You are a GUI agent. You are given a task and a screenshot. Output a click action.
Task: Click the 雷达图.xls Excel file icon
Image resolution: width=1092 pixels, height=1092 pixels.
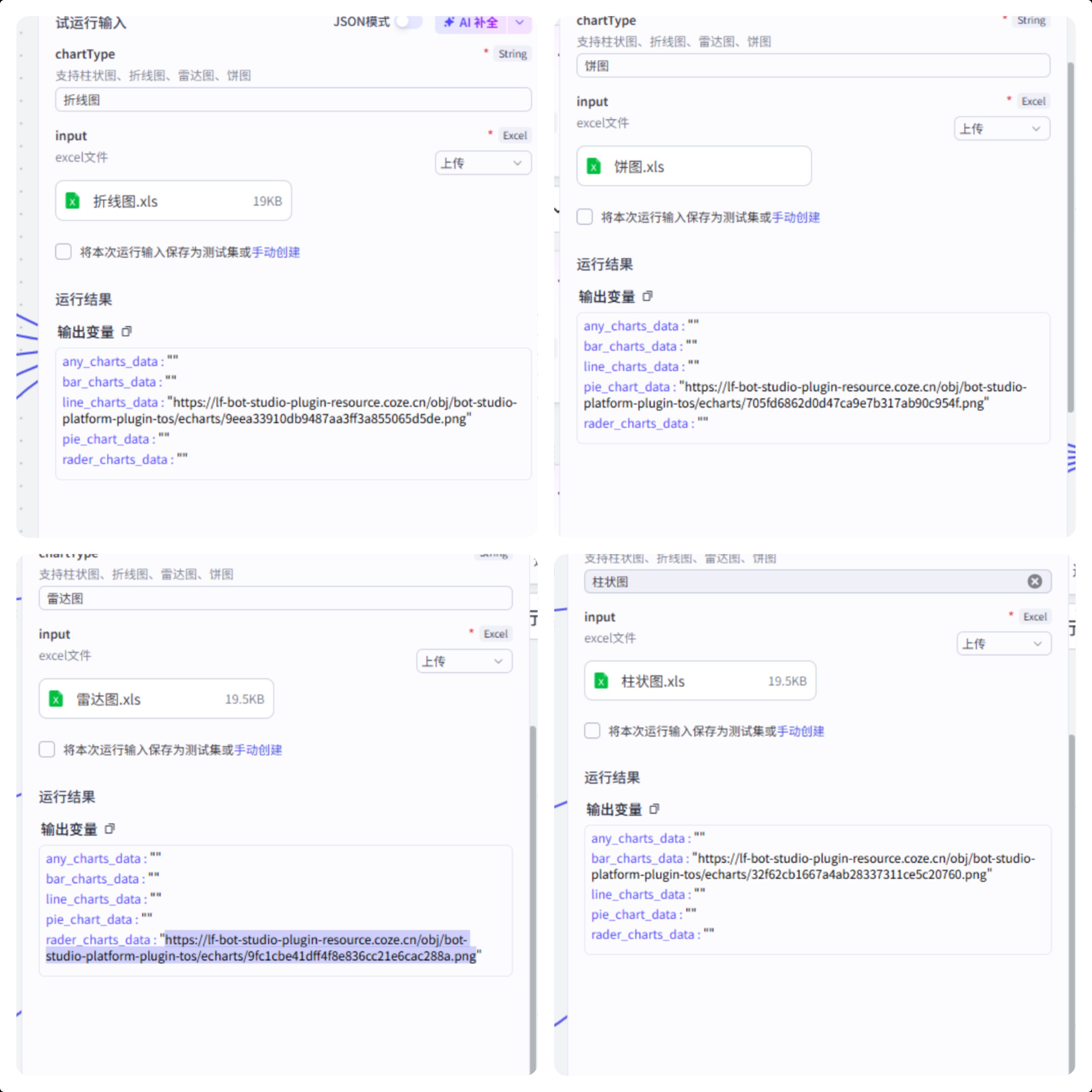tap(56, 699)
